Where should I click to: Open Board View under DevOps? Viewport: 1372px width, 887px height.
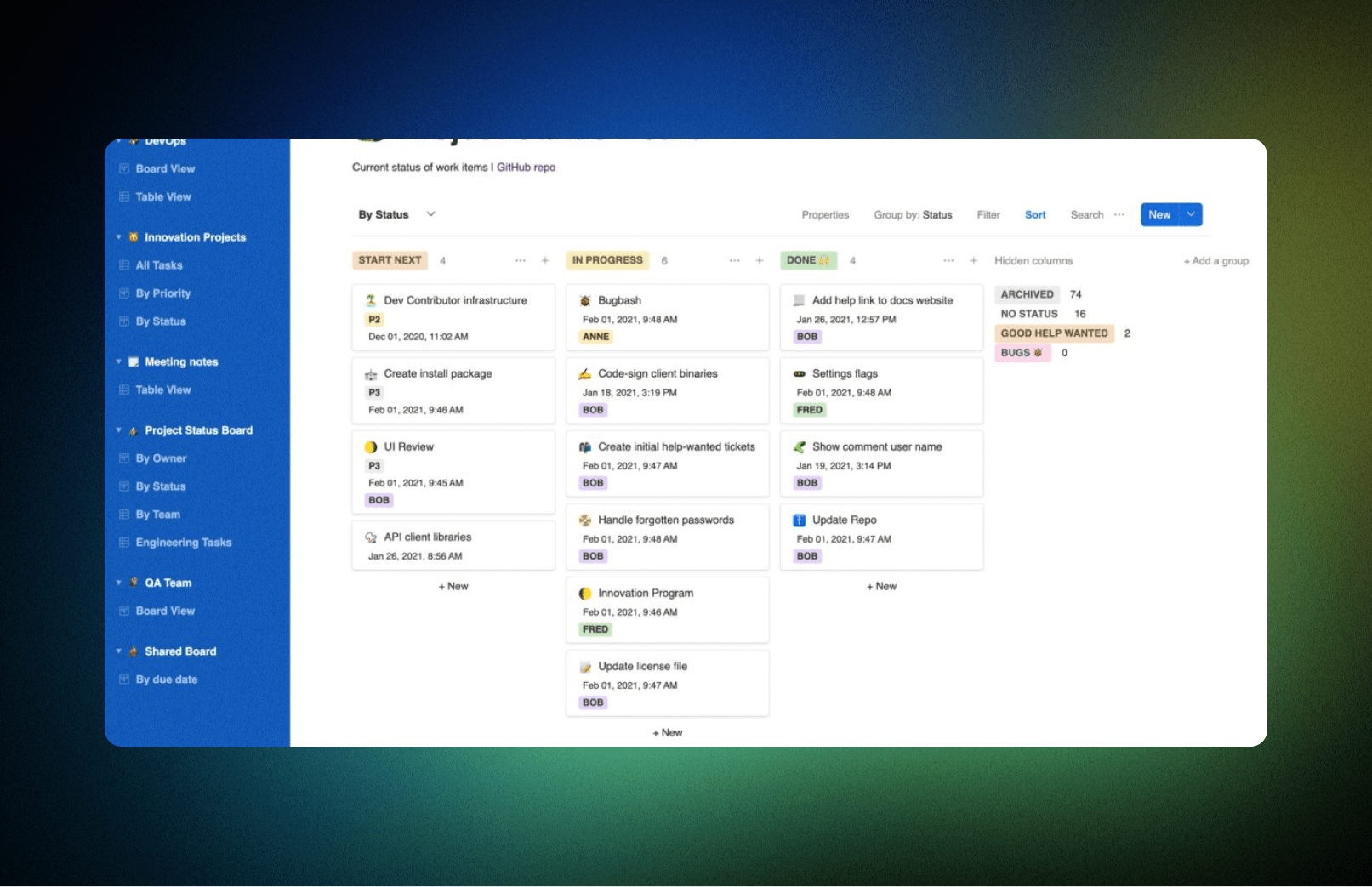tap(165, 169)
